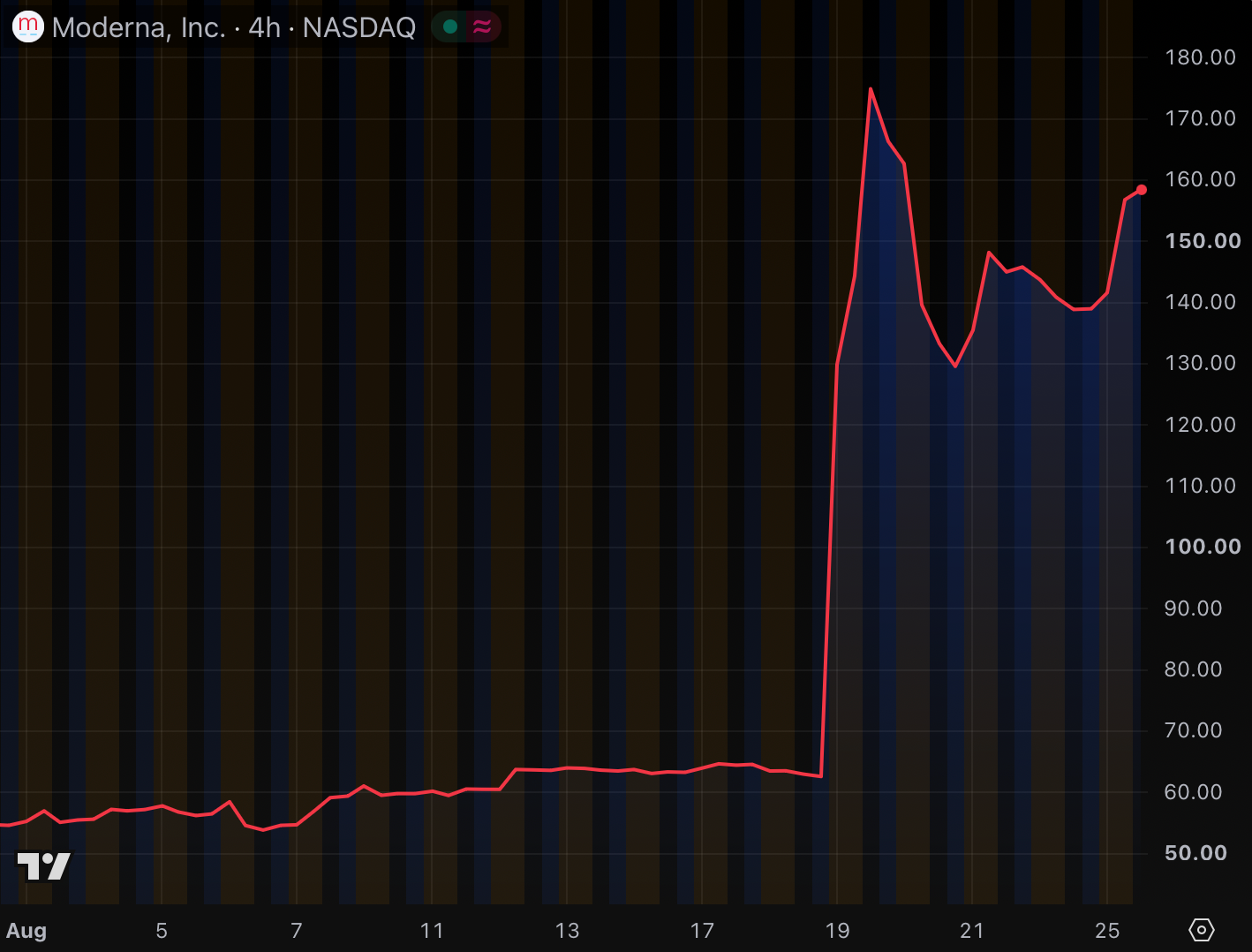Click the 170.00 price axis label

point(1200,118)
